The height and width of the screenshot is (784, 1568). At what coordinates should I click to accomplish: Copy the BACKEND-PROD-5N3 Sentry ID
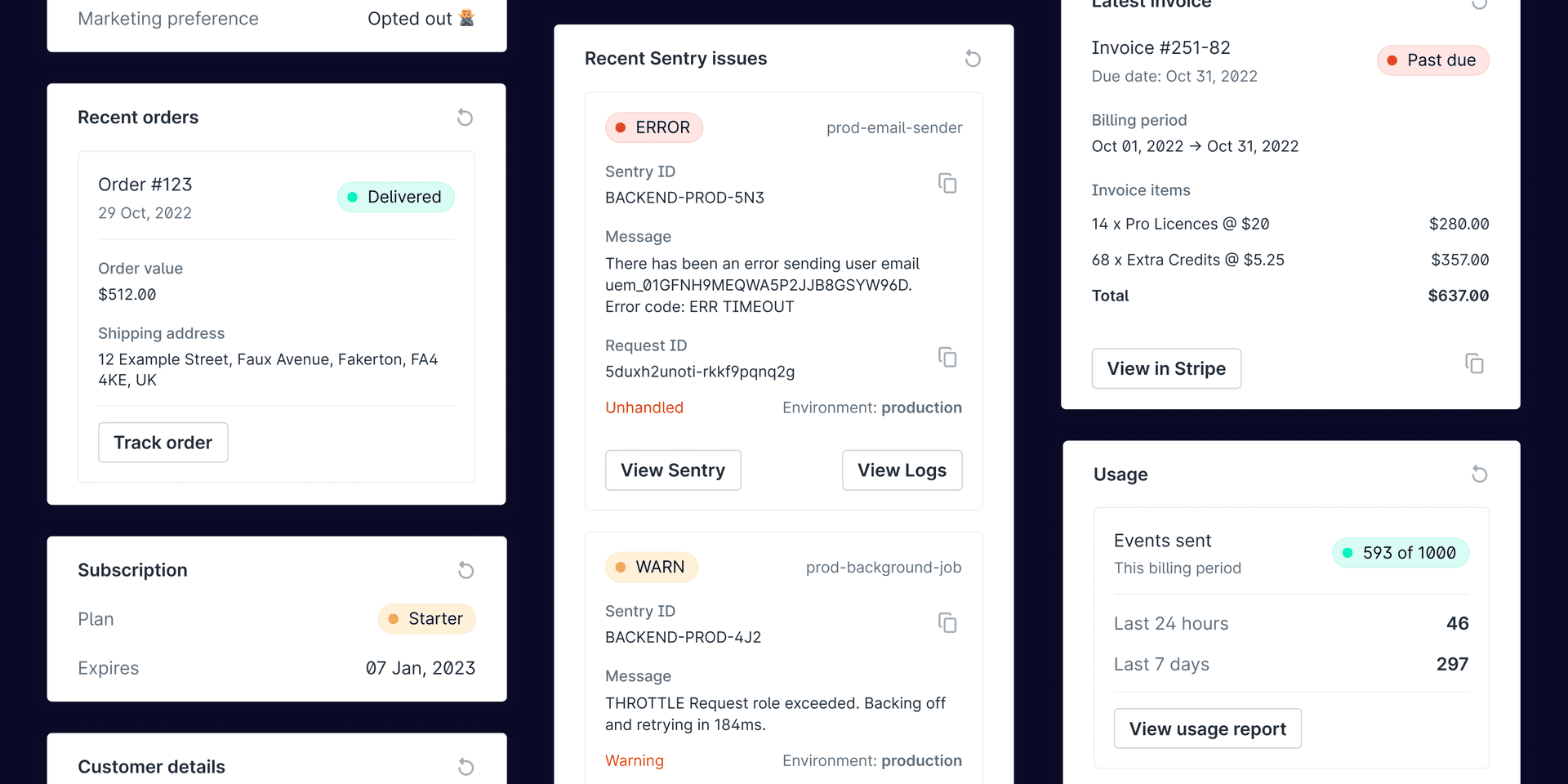tap(947, 184)
